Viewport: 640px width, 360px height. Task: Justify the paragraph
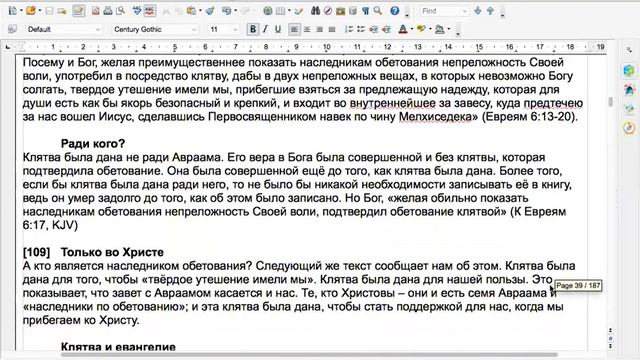coord(332,29)
